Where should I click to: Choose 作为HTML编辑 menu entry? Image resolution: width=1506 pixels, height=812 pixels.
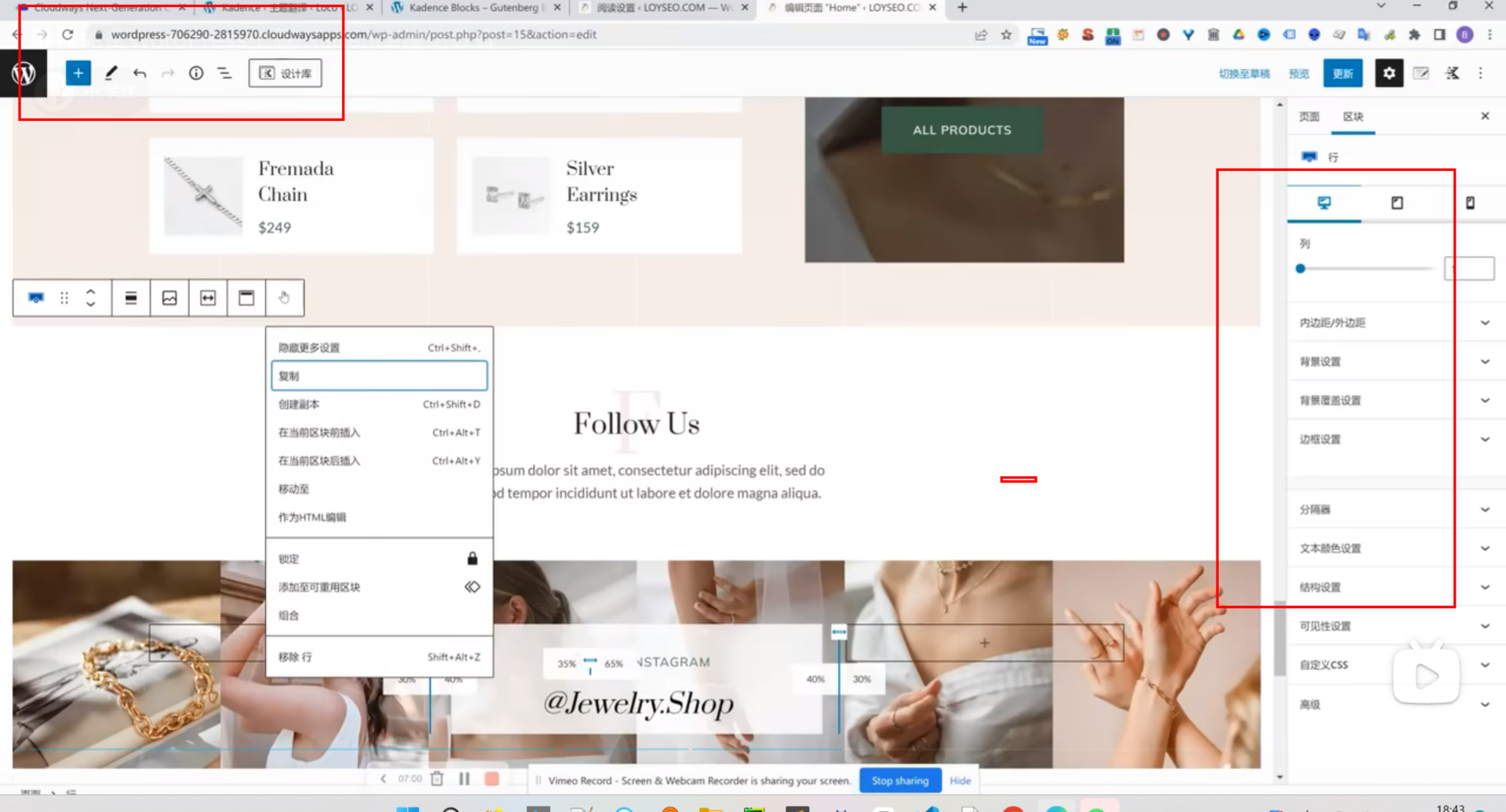click(x=379, y=517)
